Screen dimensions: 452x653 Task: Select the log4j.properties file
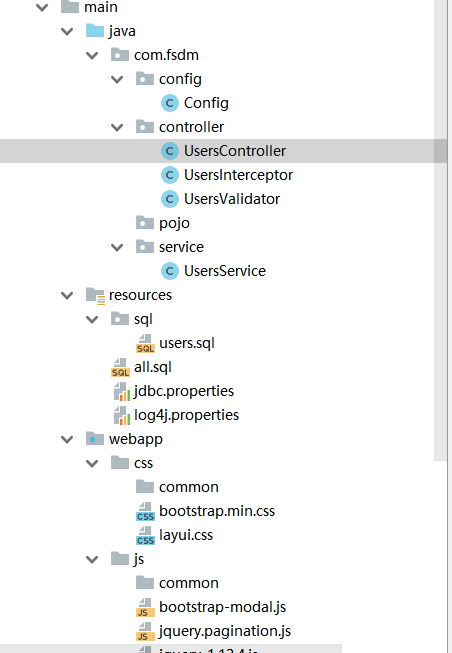point(186,415)
